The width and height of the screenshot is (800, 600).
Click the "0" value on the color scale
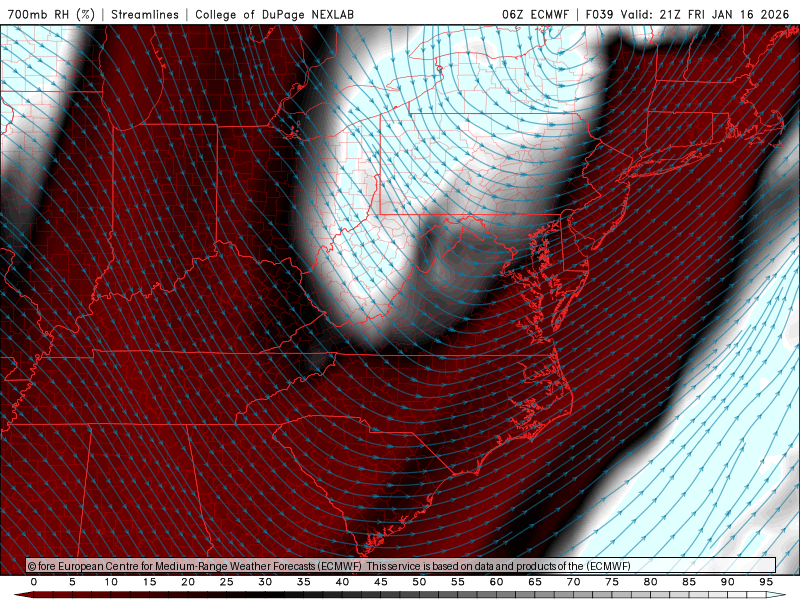(x=34, y=582)
